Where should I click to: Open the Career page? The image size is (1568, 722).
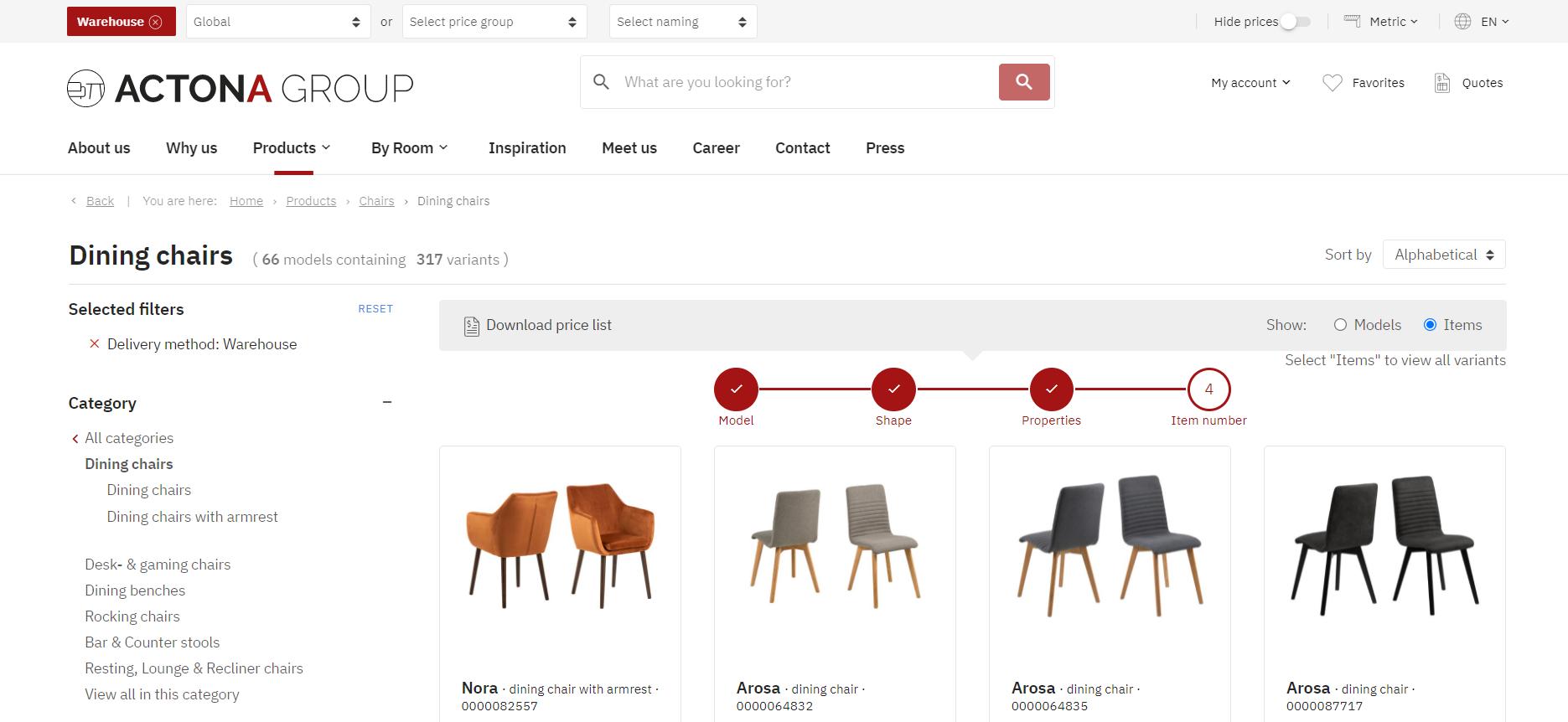pyautogui.click(x=716, y=148)
